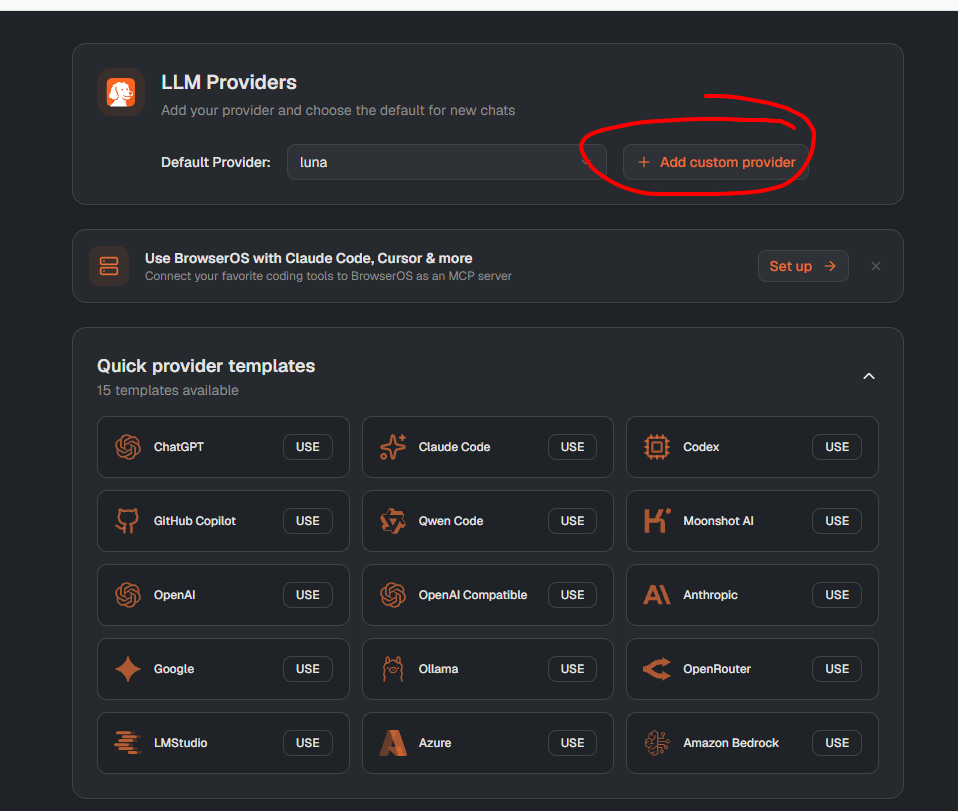Click the Ollama llama icon
The width and height of the screenshot is (958, 811).
point(393,669)
